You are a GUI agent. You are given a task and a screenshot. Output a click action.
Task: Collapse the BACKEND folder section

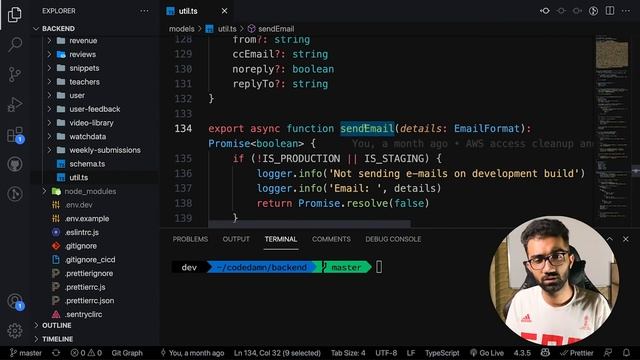point(58,29)
